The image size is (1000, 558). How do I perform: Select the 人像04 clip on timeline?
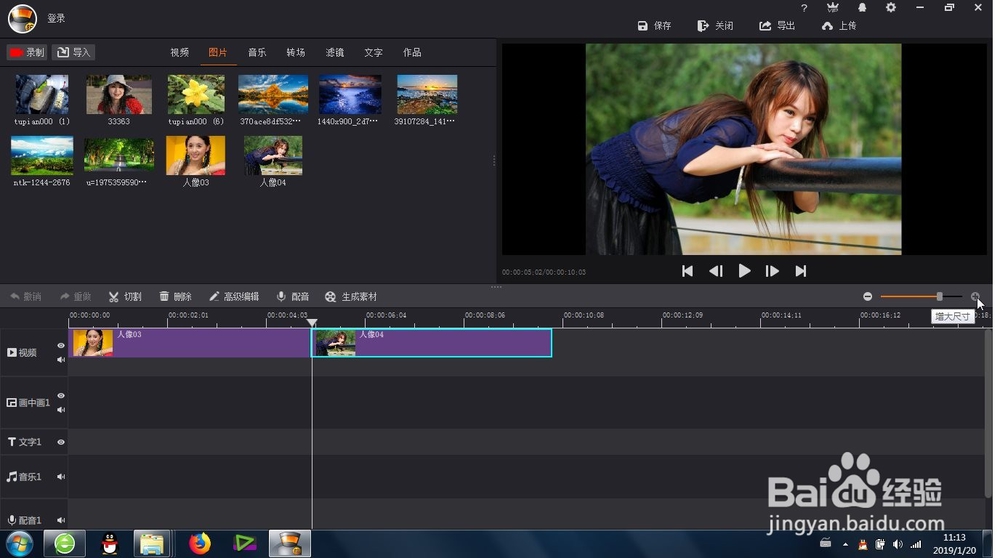pyautogui.click(x=432, y=343)
